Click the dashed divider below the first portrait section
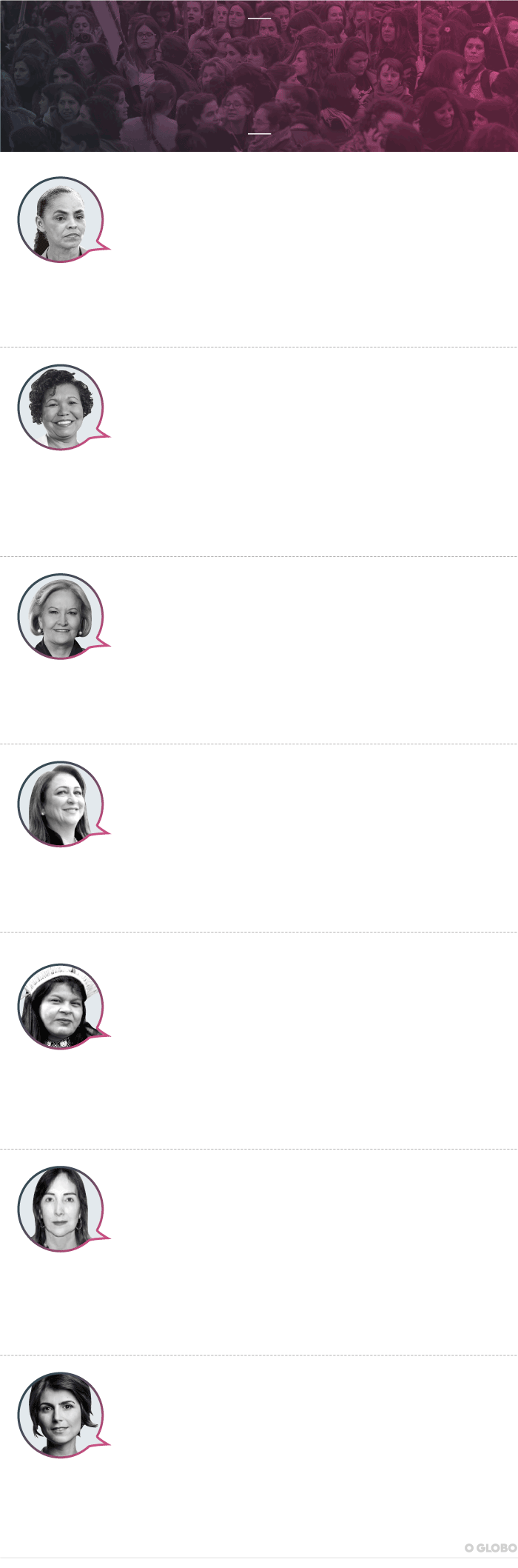518x1568 pixels. pos(259,347)
